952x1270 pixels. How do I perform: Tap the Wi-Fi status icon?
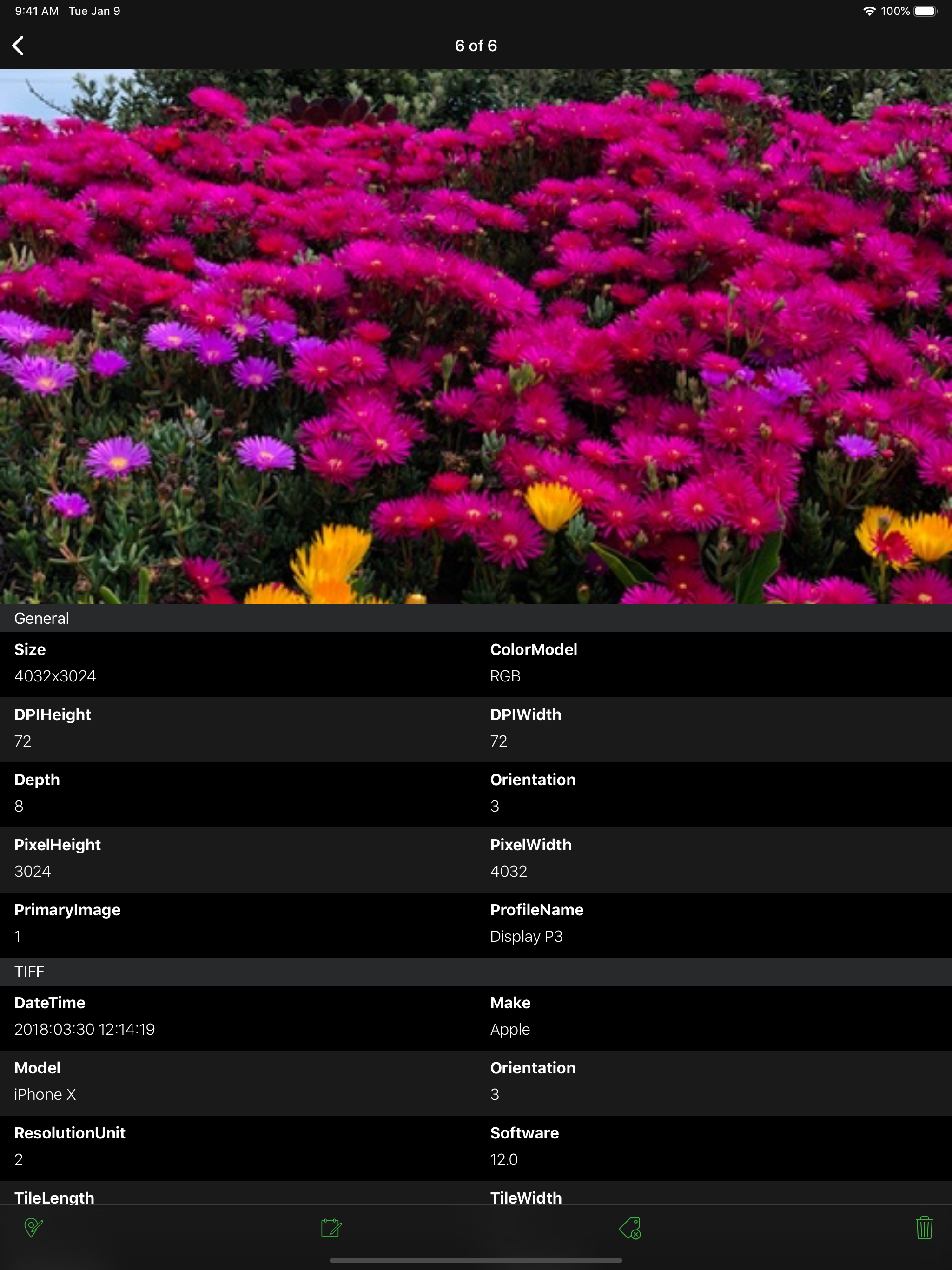click(869, 11)
